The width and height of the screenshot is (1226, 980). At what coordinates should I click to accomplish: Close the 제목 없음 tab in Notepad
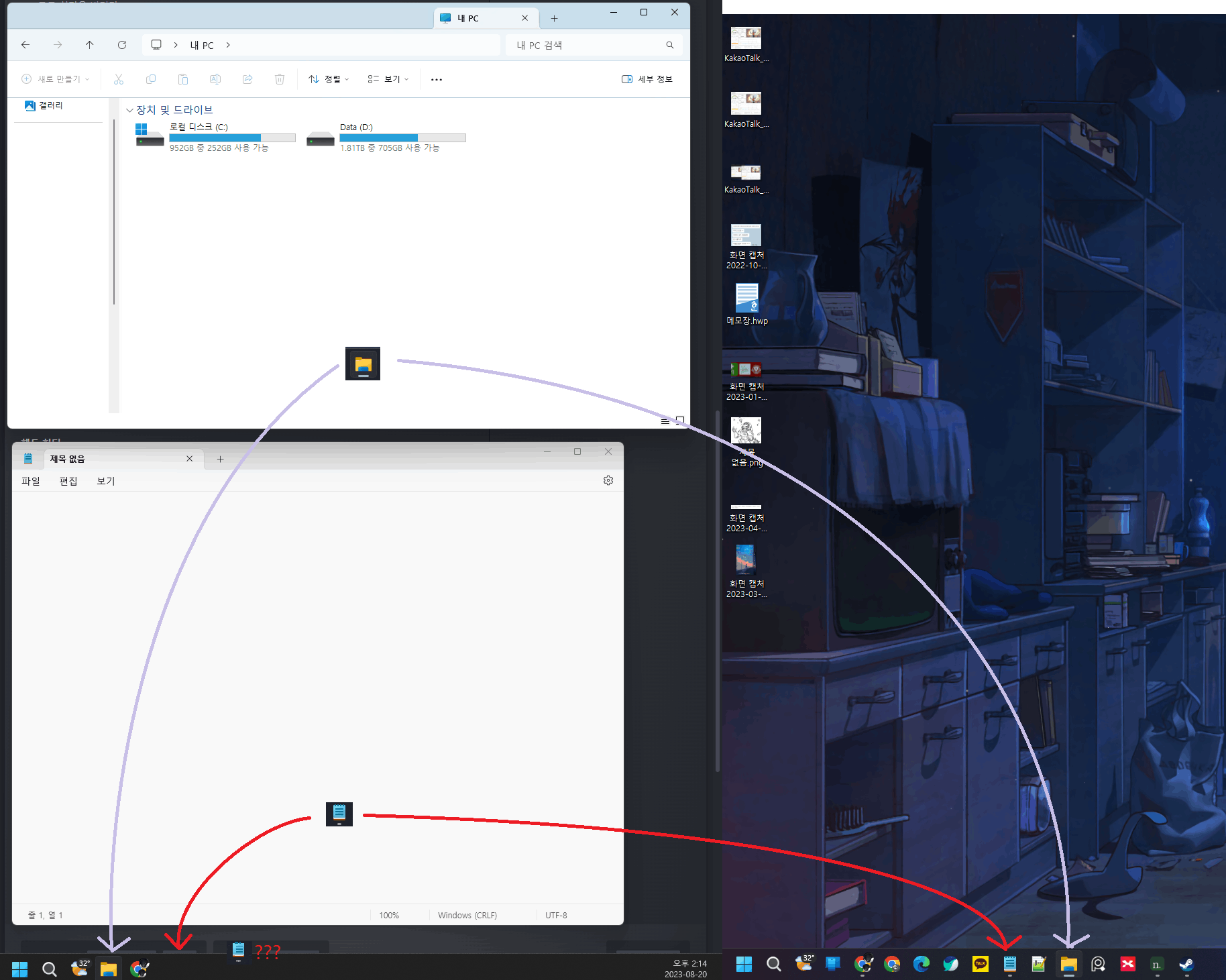click(x=190, y=459)
